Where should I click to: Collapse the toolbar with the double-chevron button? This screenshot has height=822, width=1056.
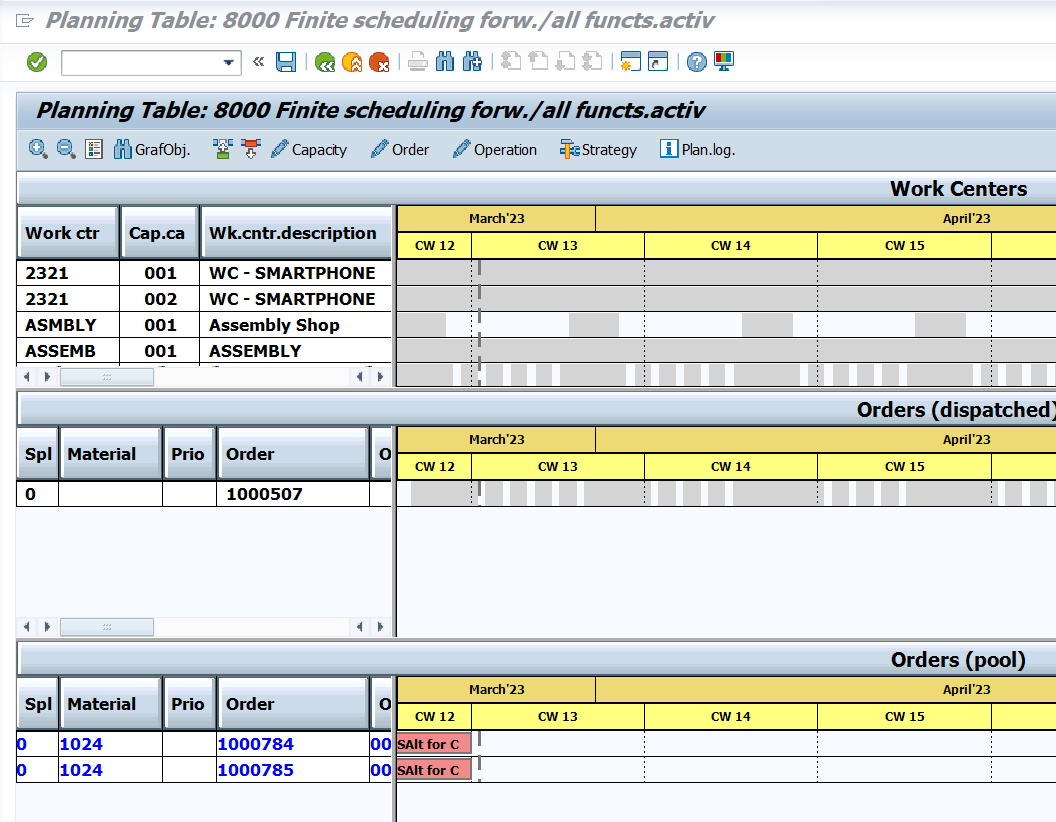point(257,61)
